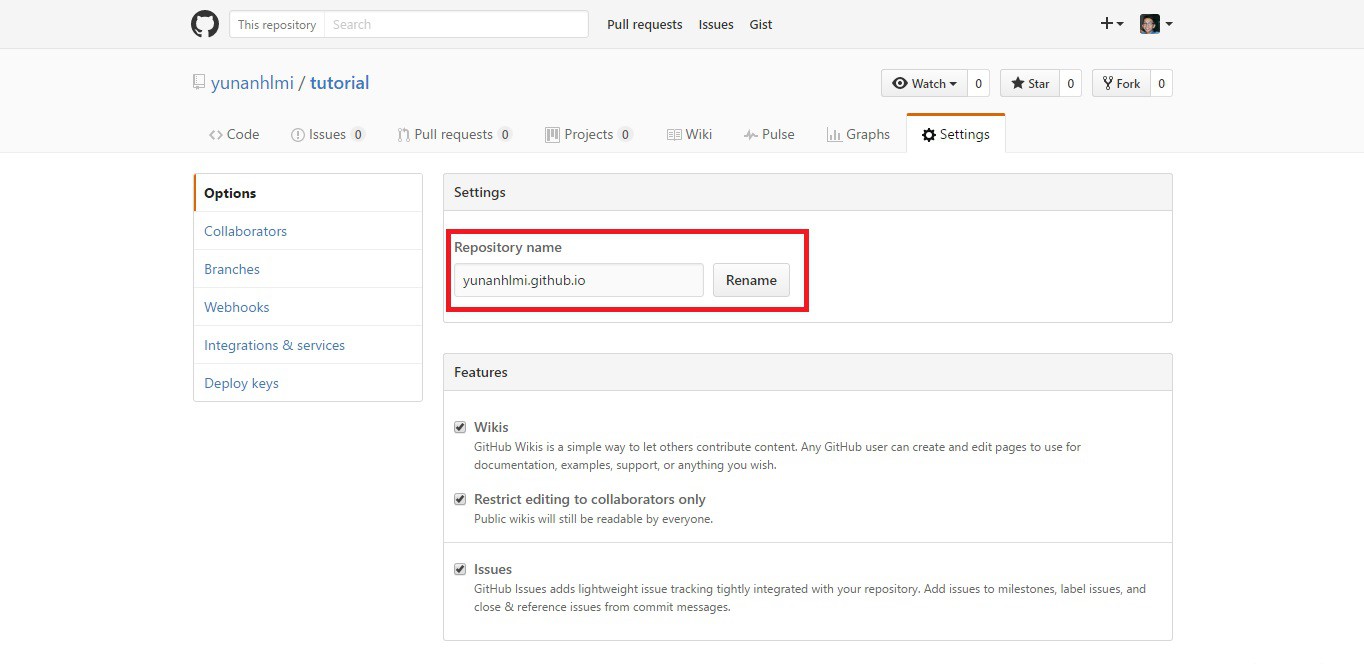Click the exclamation icon on Issues tab
The height and width of the screenshot is (664, 1364).
(x=297, y=135)
